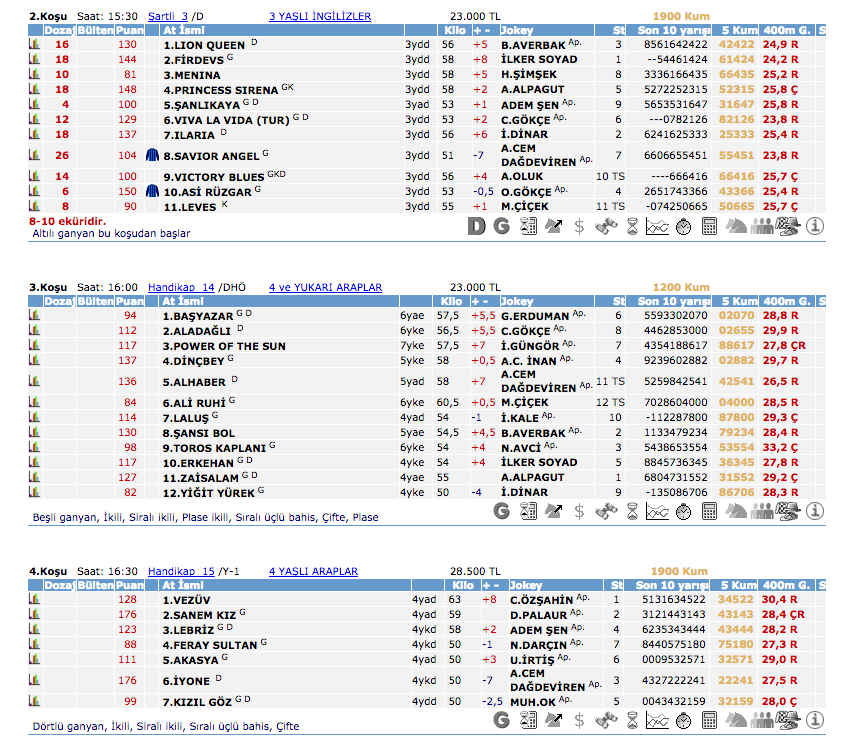
Task: Click the '3 YAŞLI İNGİLİZLER' link
Action: [x=320, y=17]
